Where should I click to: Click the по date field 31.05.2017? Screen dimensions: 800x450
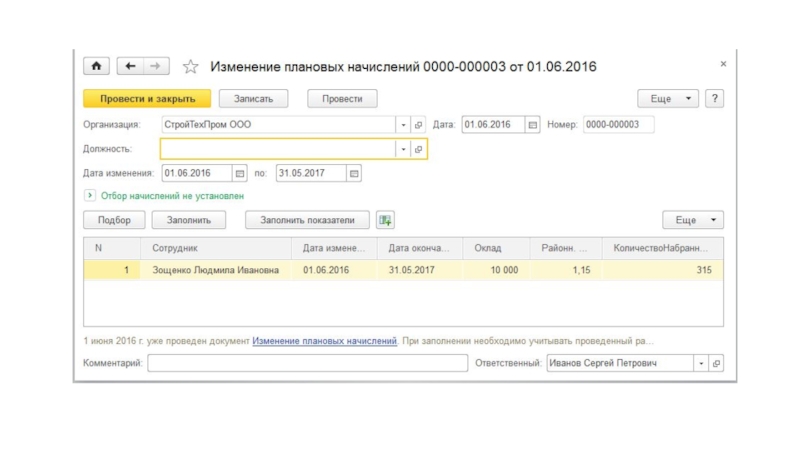[311, 173]
